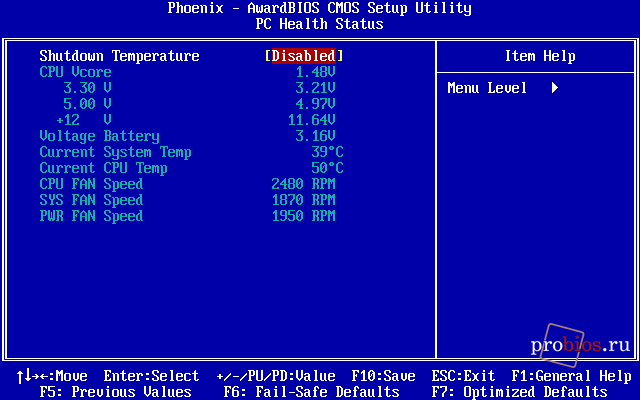This screenshot has height=400, width=640.
Task: Select the 3.21V reading
Action: tap(315, 88)
